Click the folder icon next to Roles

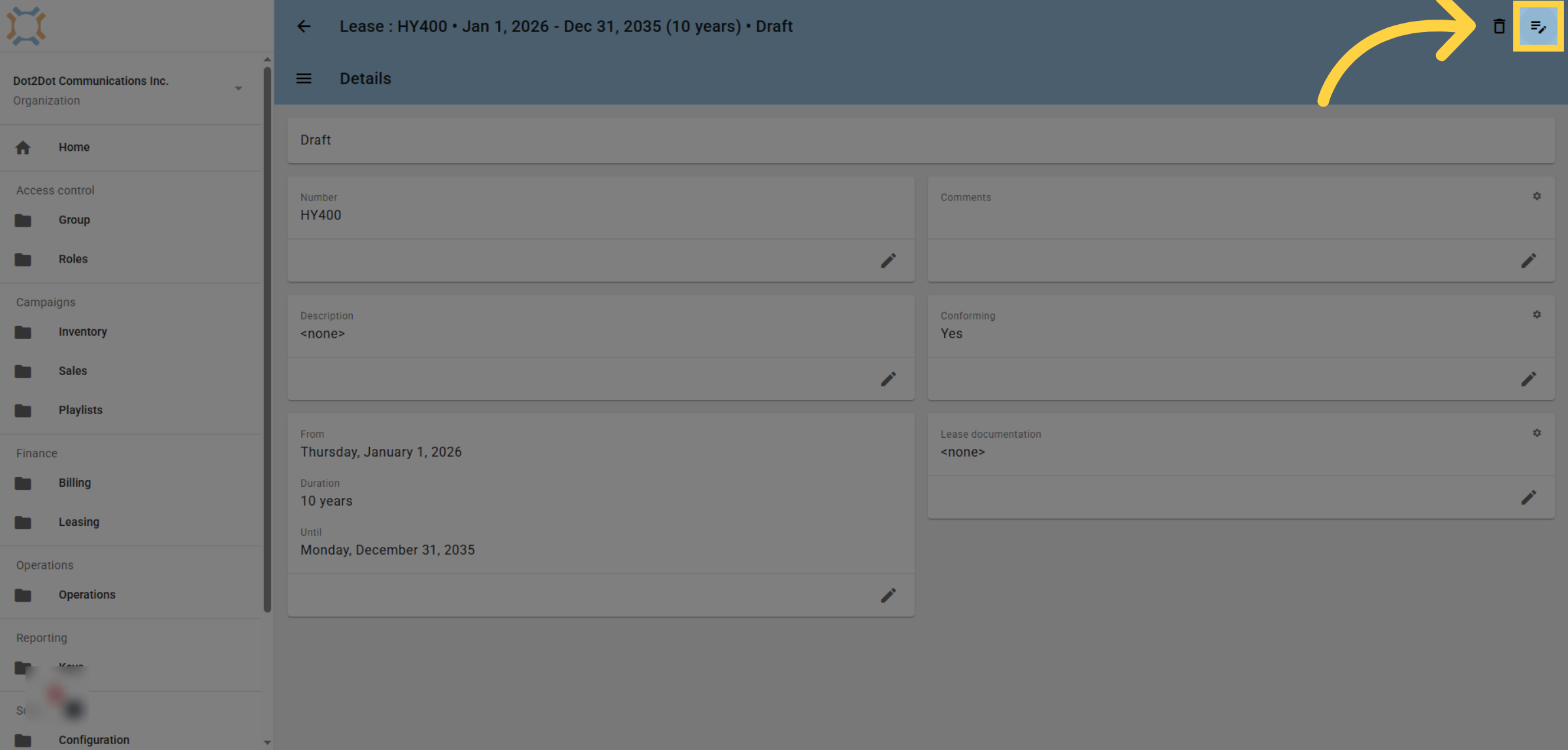click(23, 259)
